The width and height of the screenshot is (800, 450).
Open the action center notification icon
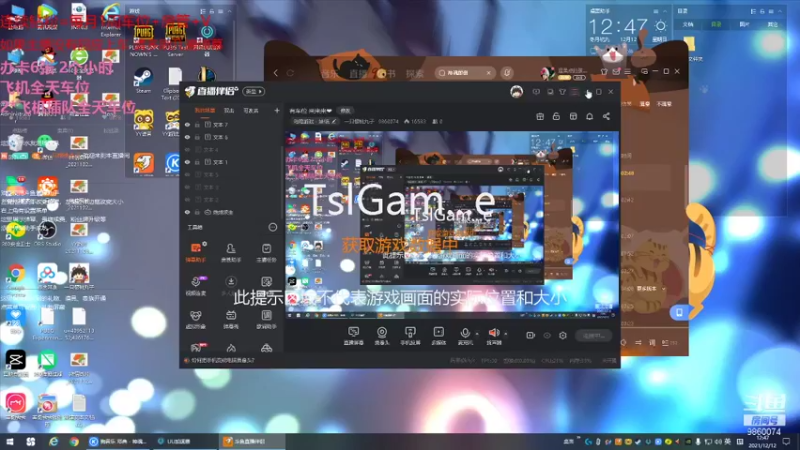[786, 441]
